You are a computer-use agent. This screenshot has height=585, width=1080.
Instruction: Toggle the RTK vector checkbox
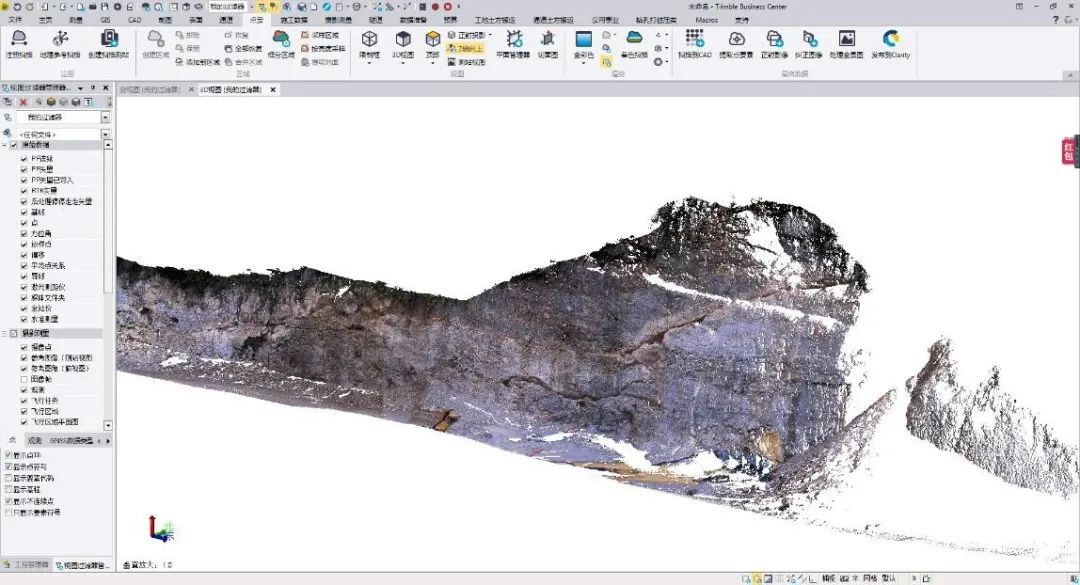pyautogui.click(x=24, y=190)
